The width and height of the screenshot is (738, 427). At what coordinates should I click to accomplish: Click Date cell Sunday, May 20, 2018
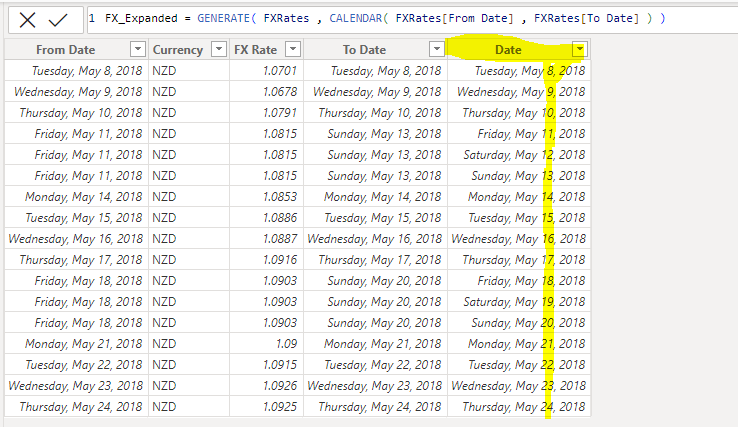[x=519, y=322]
